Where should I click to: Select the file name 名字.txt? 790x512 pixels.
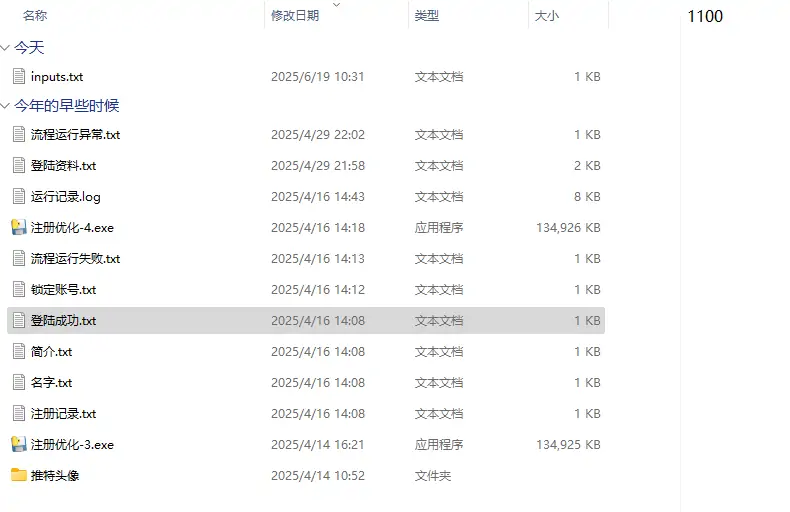point(51,382)
